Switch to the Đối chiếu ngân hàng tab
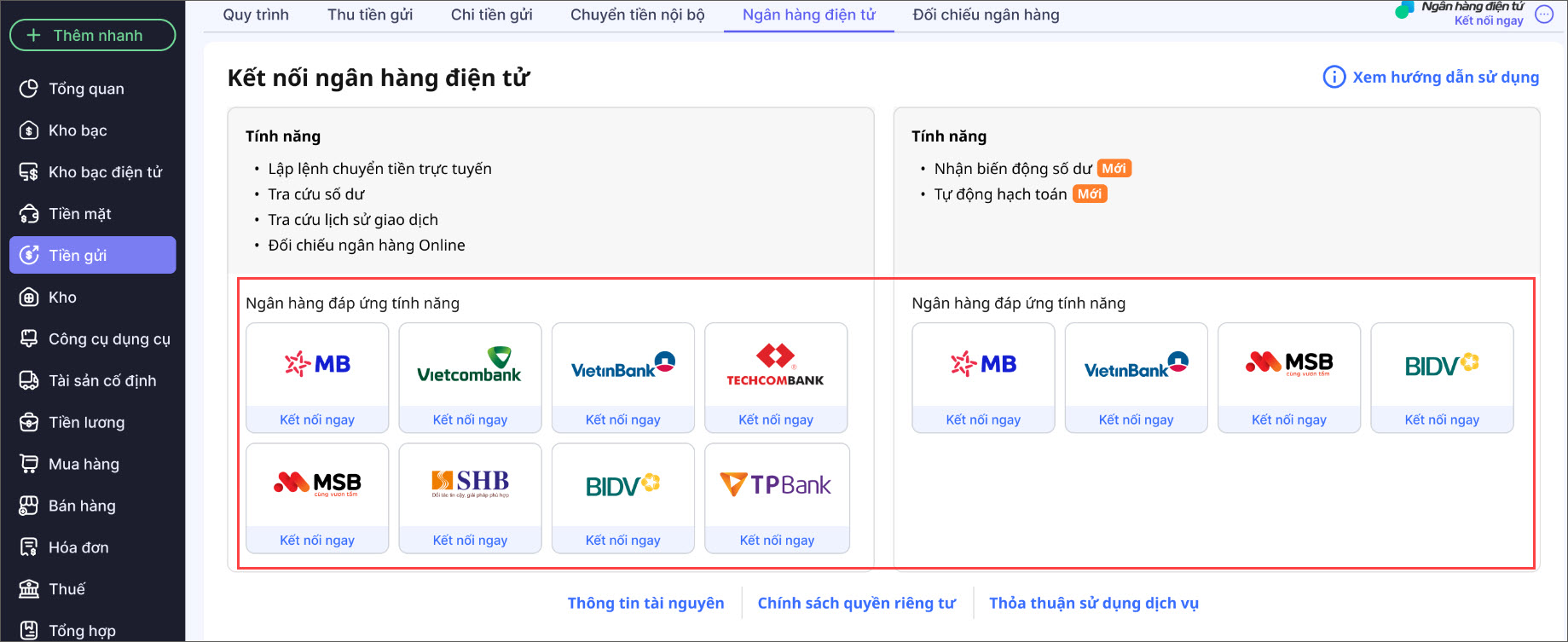The height and width of the screenshot is (642, 1568). click(x=986, y=14)
